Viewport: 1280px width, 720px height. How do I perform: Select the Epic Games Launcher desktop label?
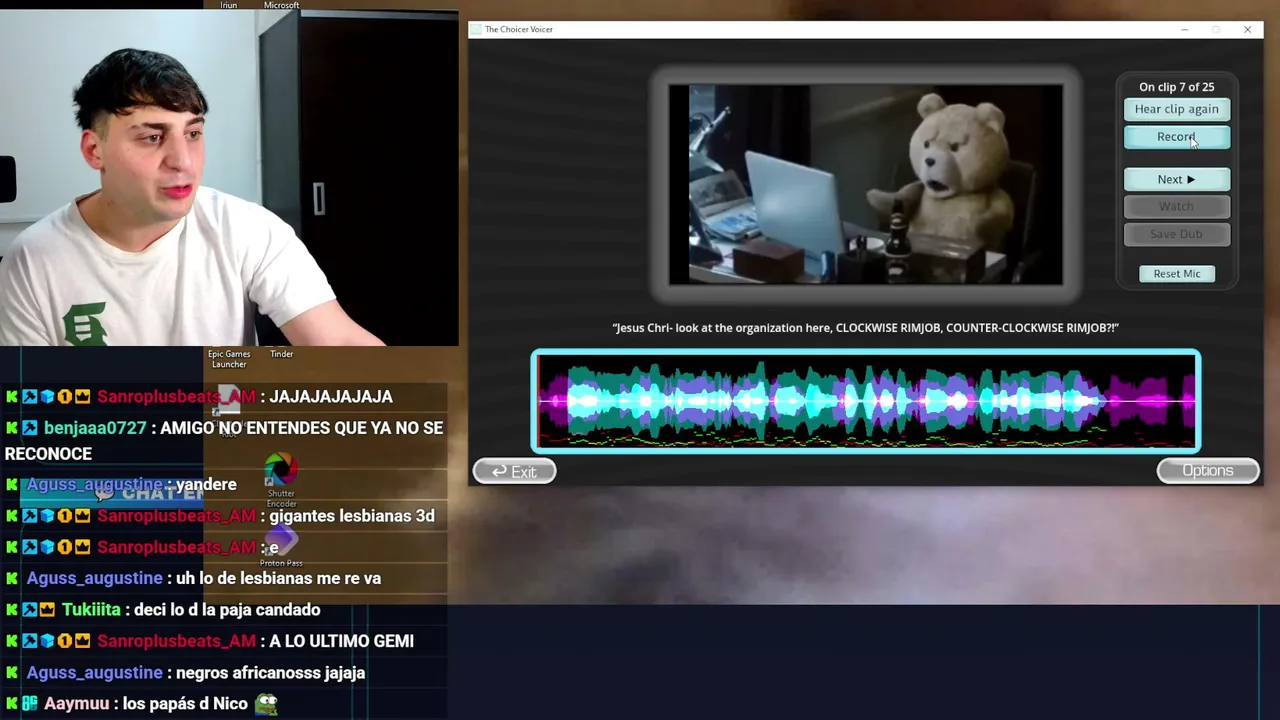click(229, 359)
